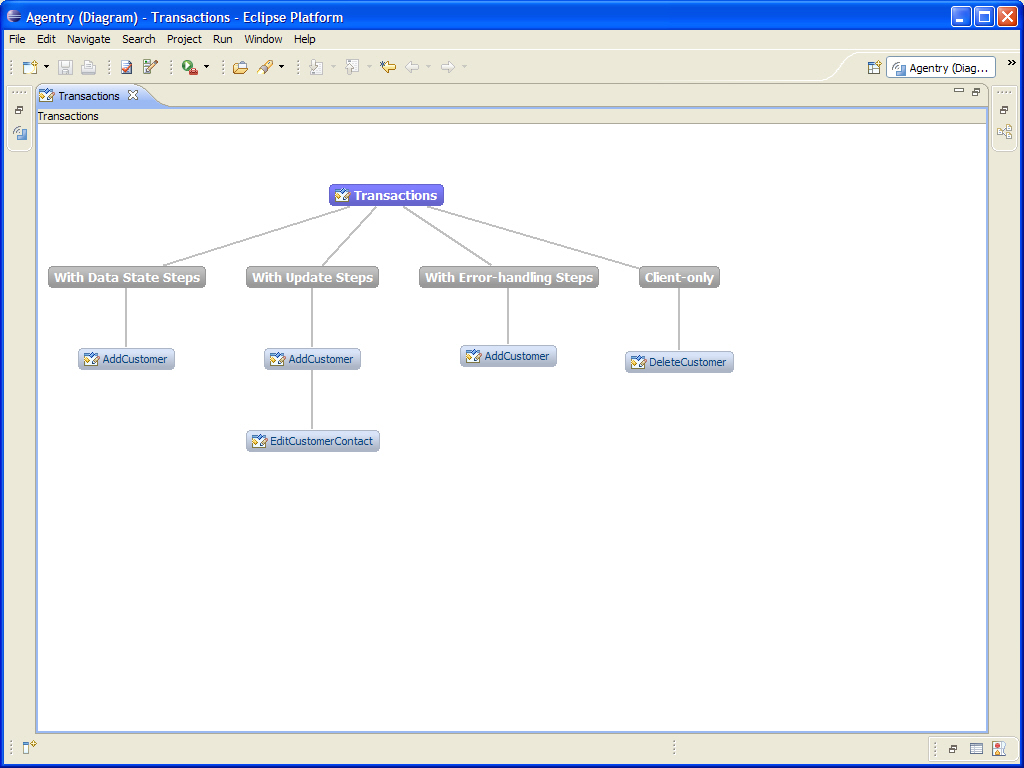The width and height of the screenshot is (1024, 768).
Task: Open the Help menu
Action: (x=304, y=39)
